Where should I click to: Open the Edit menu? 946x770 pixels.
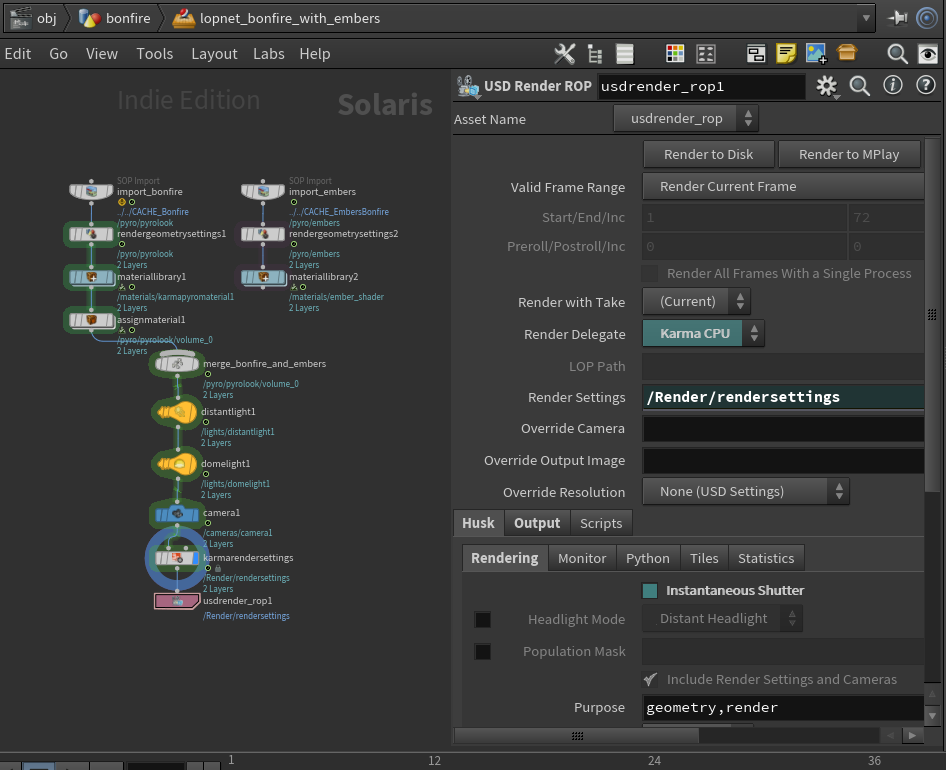pyautogui.click(x=17, y=54)
